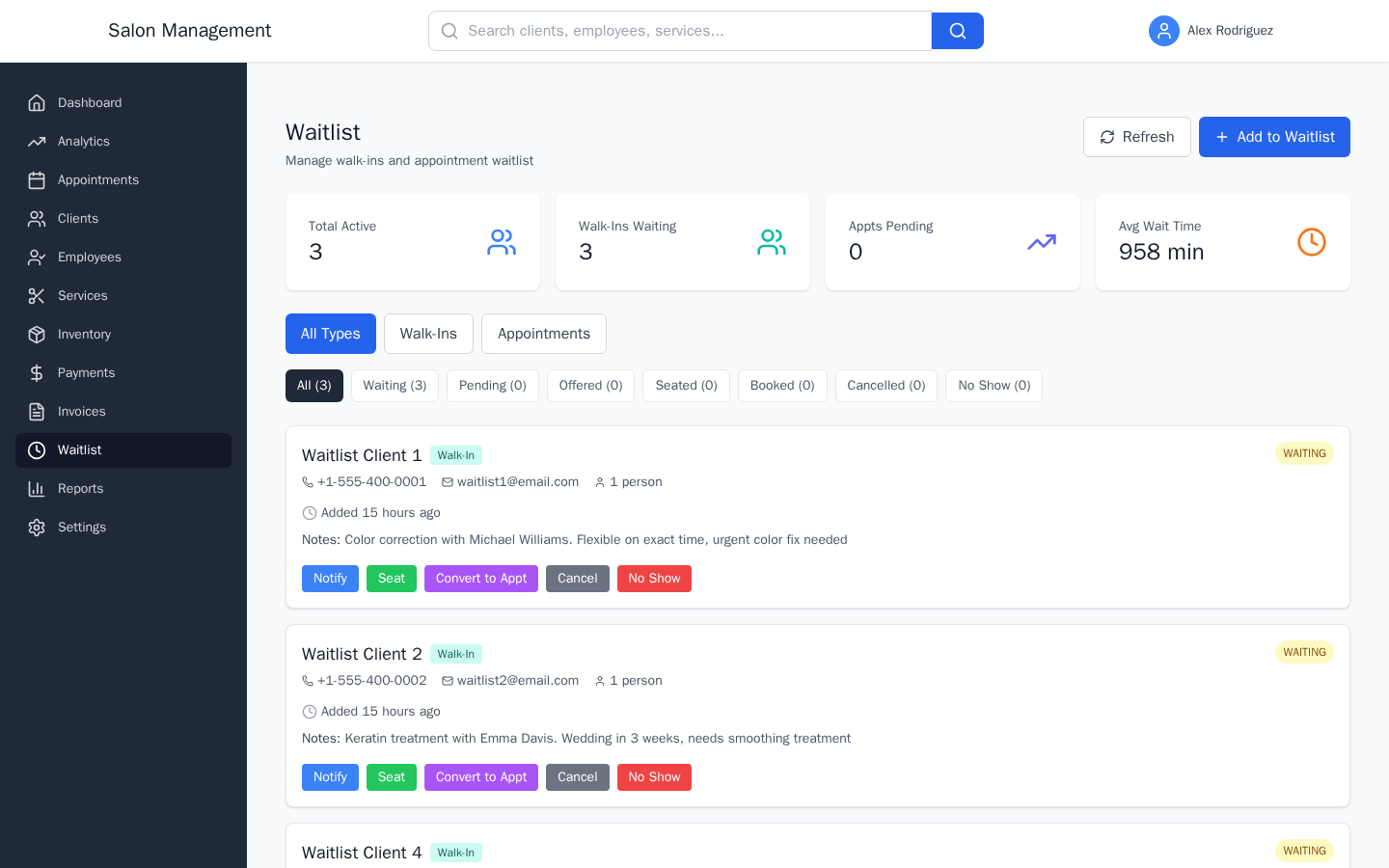Screen dimensions: 1389x868
Task: Switch filtering to Waiting (3) status
Action: coord(395,385)
